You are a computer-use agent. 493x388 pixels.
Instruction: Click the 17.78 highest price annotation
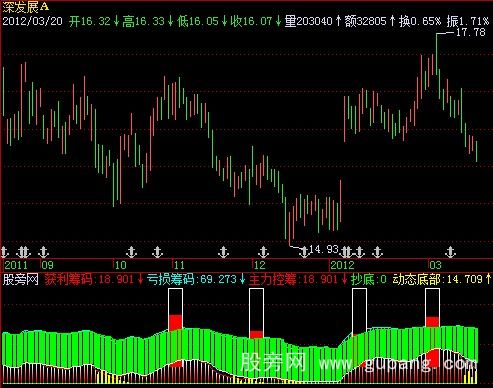pos(470,32)
